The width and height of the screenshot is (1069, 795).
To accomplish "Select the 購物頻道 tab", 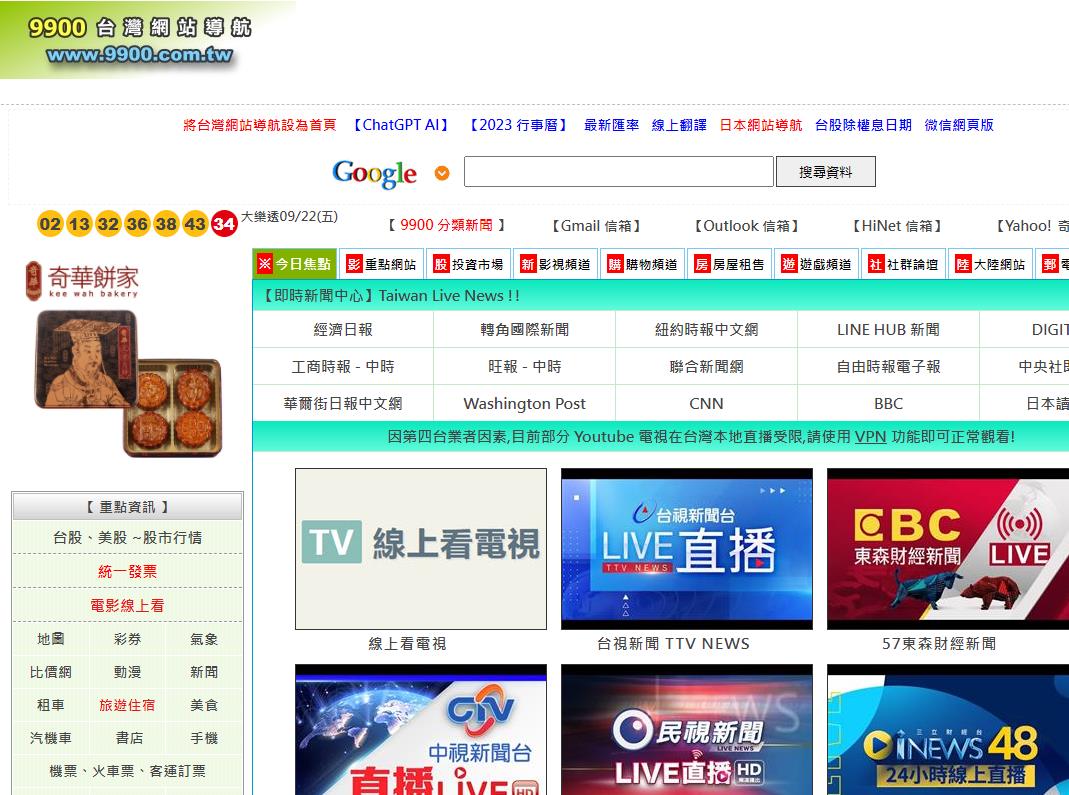I will [x=642, y=265].
